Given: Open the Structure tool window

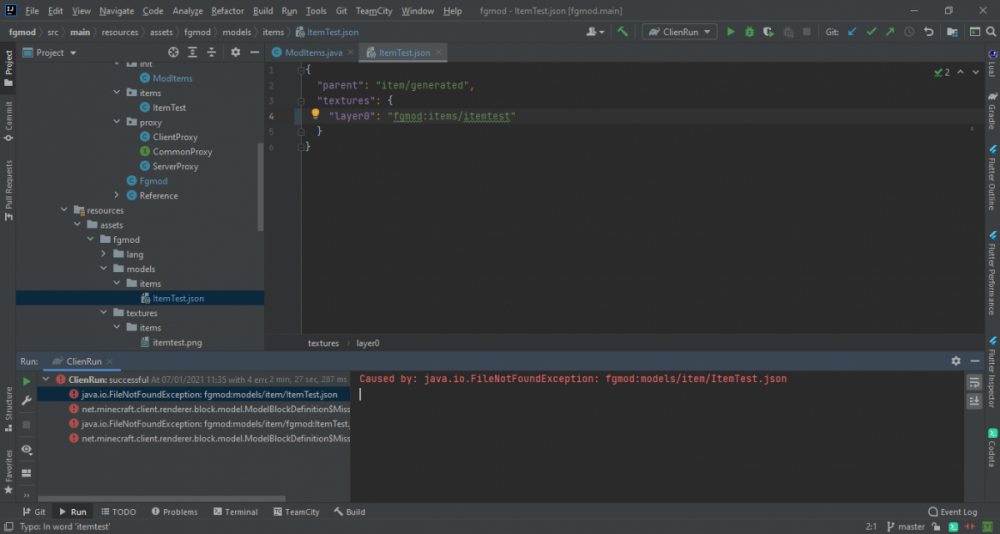Looking at the screenshot, I should [8, 409].
